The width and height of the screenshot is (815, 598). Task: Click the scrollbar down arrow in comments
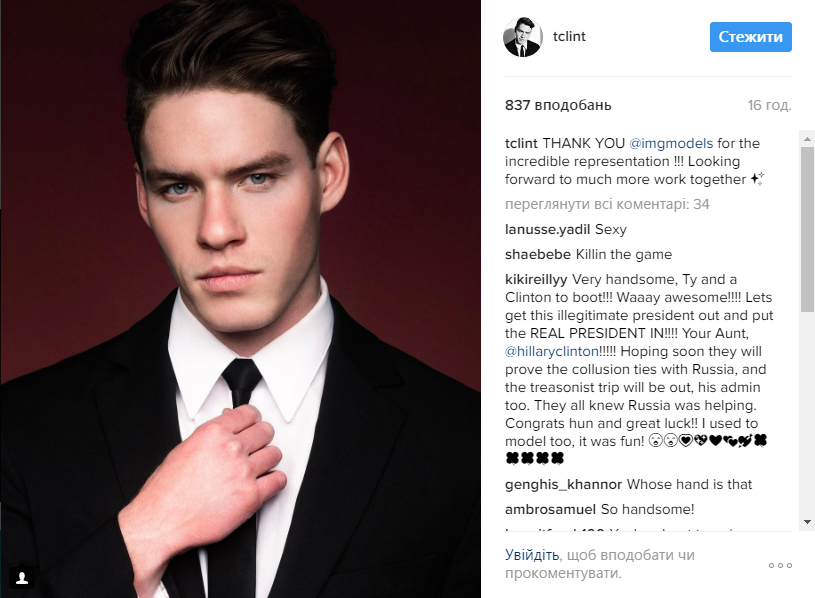coord(807,522)
